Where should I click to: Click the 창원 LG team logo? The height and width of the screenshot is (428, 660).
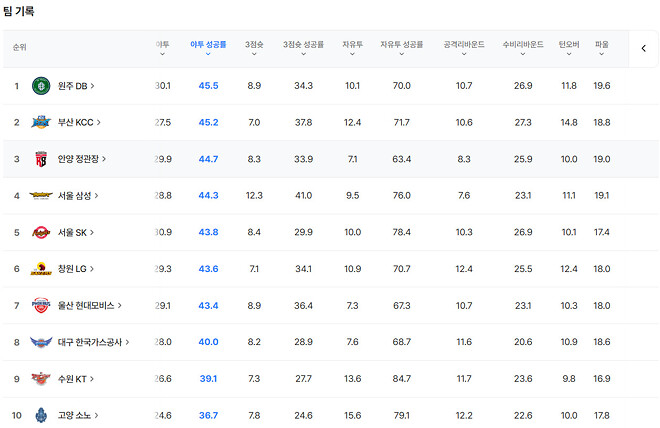pos(41,269)
